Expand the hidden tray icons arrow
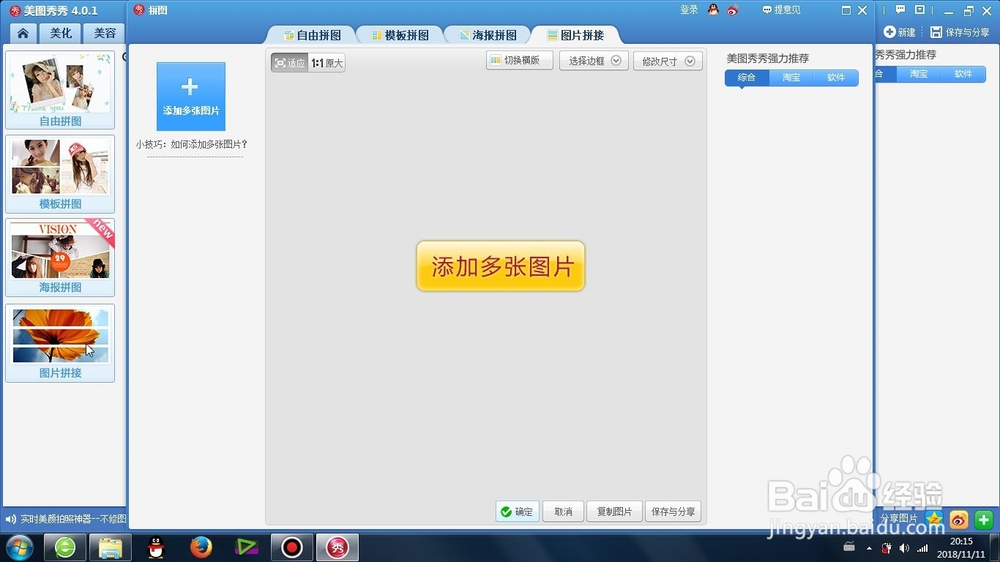Image resolution: width=1000 pixels, height=562 pixels. click(869, 548)
